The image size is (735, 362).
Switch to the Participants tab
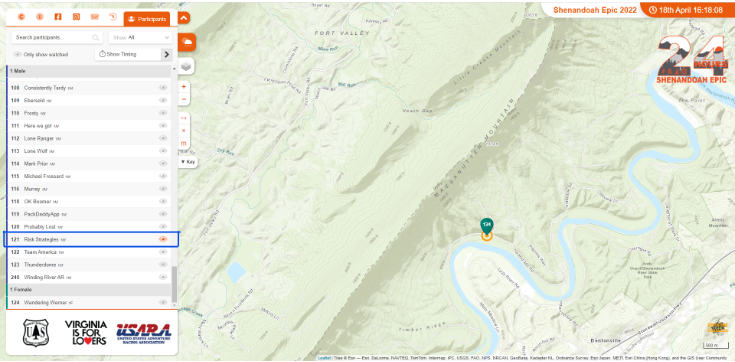[147, 19]
